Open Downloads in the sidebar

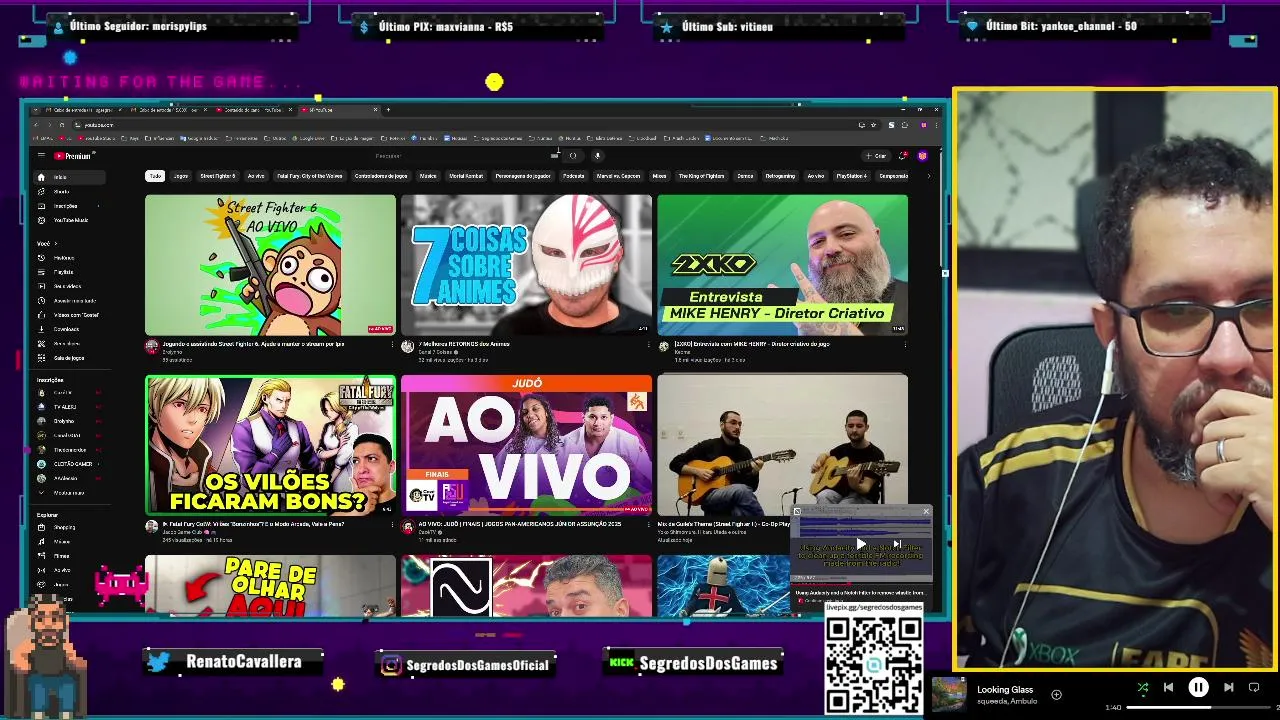pyautogui.click(x=70, y=329)
